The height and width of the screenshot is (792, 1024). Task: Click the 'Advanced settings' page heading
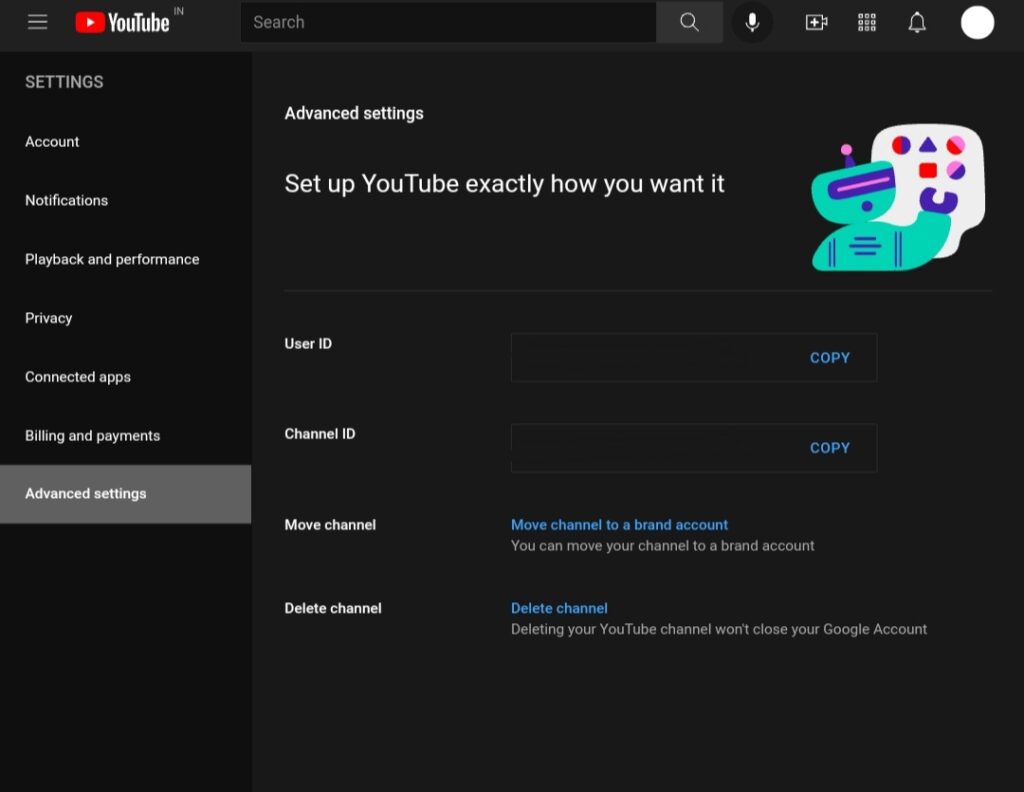pyautogui.click(x=354, y=114)
